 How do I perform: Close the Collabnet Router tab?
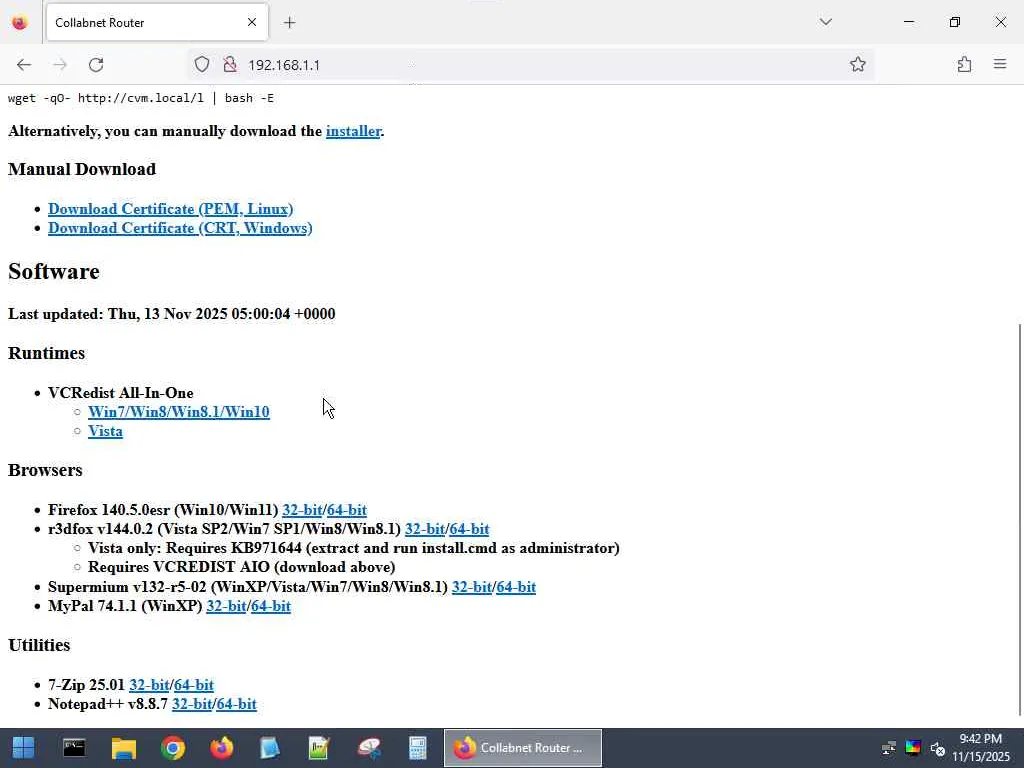click(252, 22)
